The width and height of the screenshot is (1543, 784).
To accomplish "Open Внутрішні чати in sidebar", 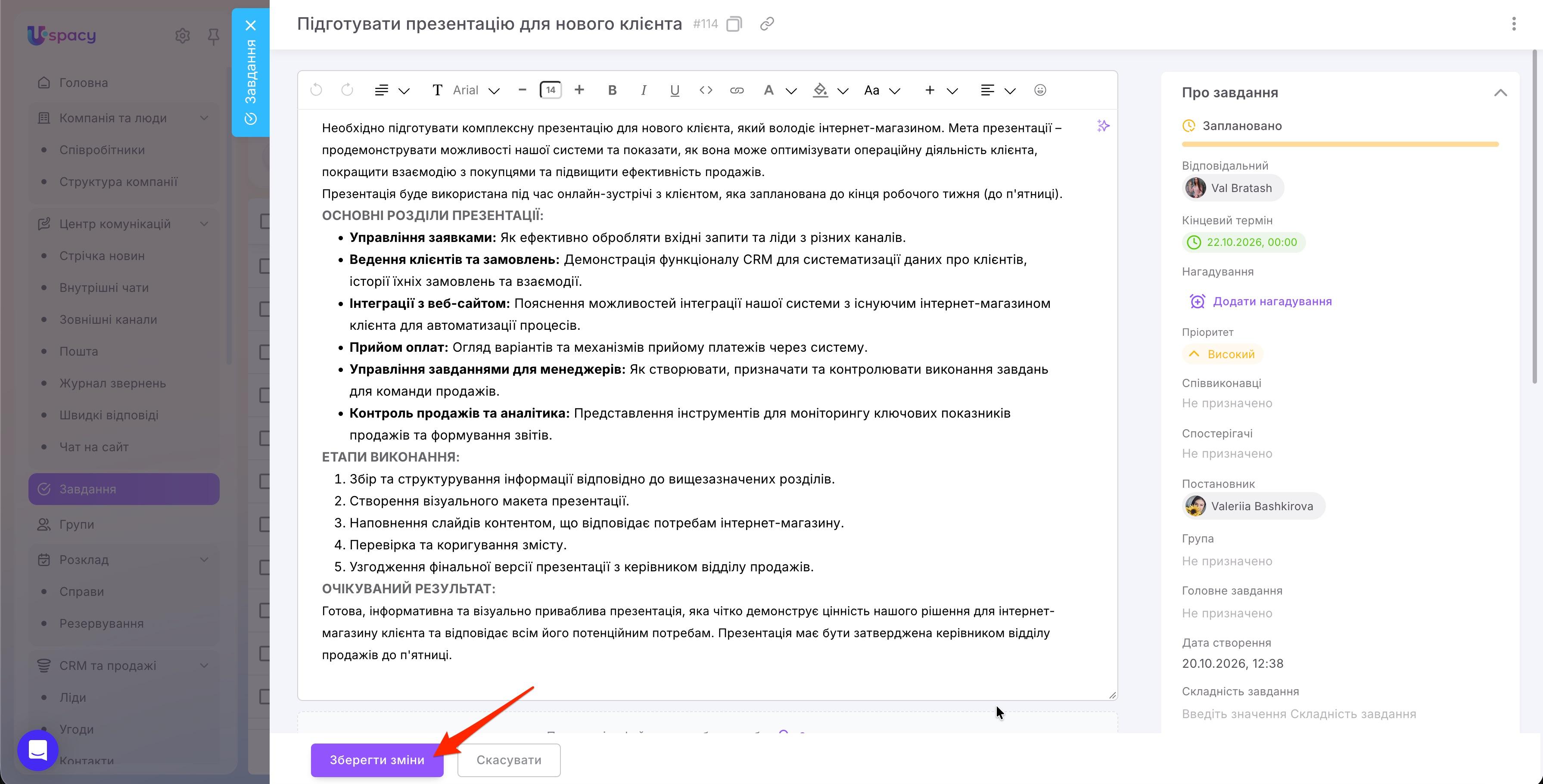I will pos(104,287).
